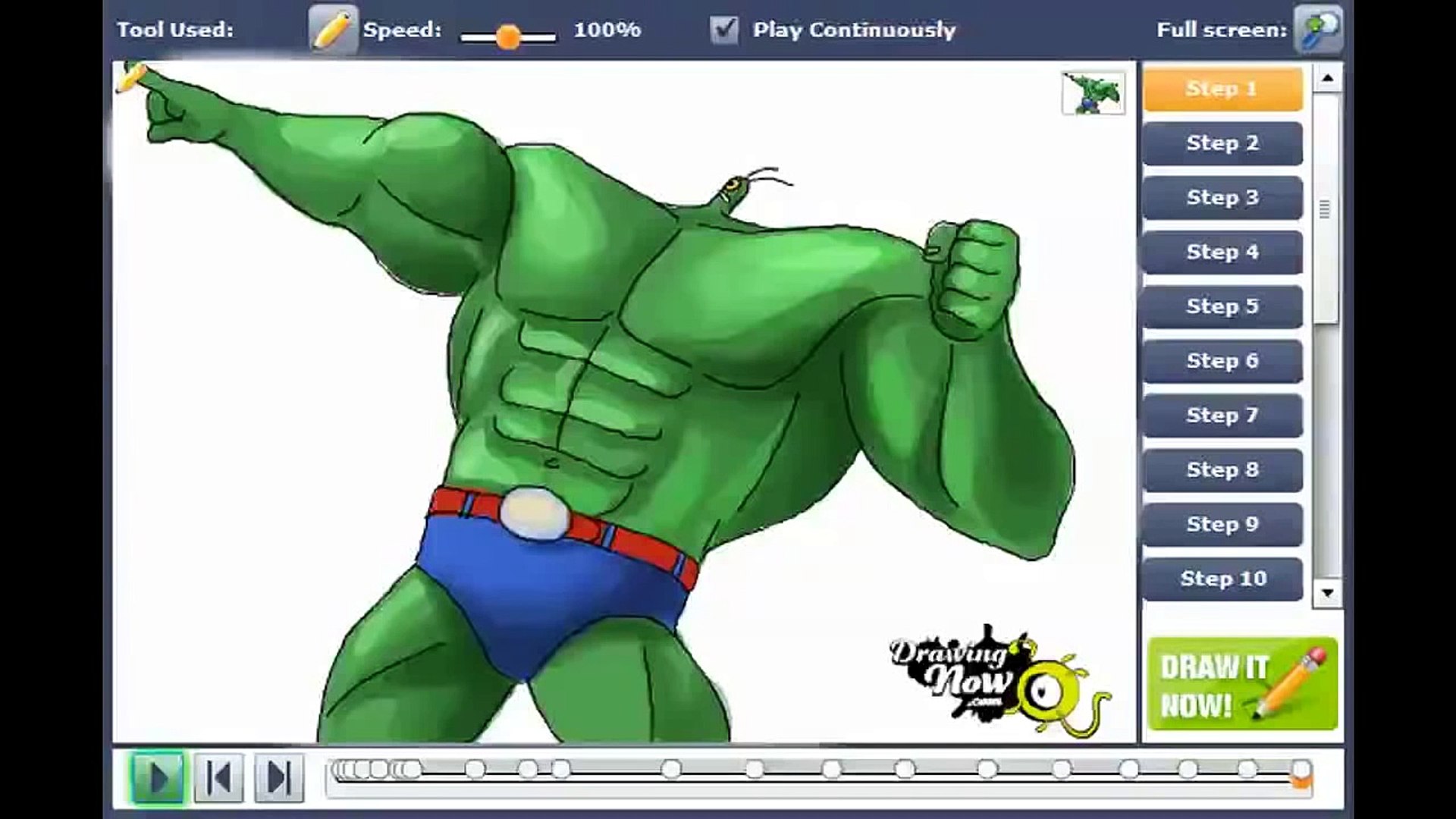Click the Step 7 button
Viewport: 1456px width, 819px height.
pyautogui.click(x=1222, y=416)
